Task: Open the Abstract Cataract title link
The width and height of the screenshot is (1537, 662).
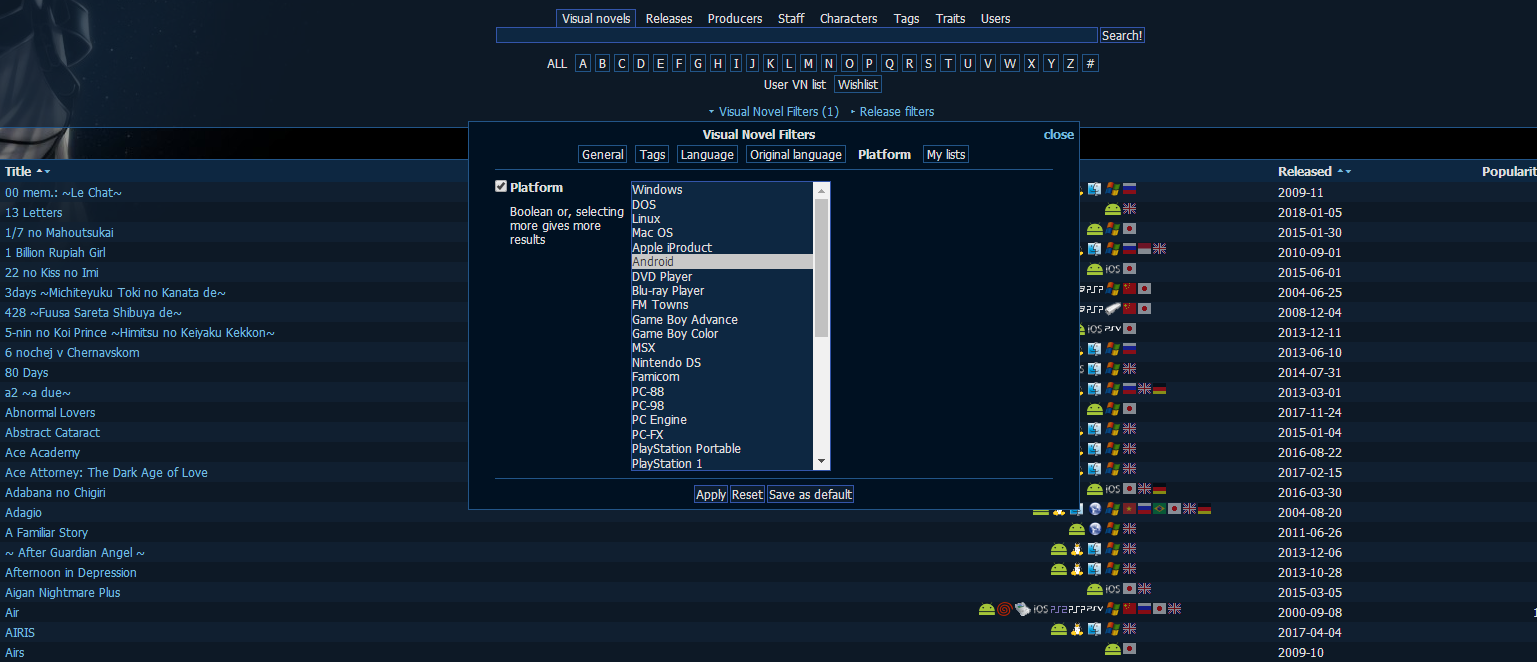Action: [x=52, y=432]
